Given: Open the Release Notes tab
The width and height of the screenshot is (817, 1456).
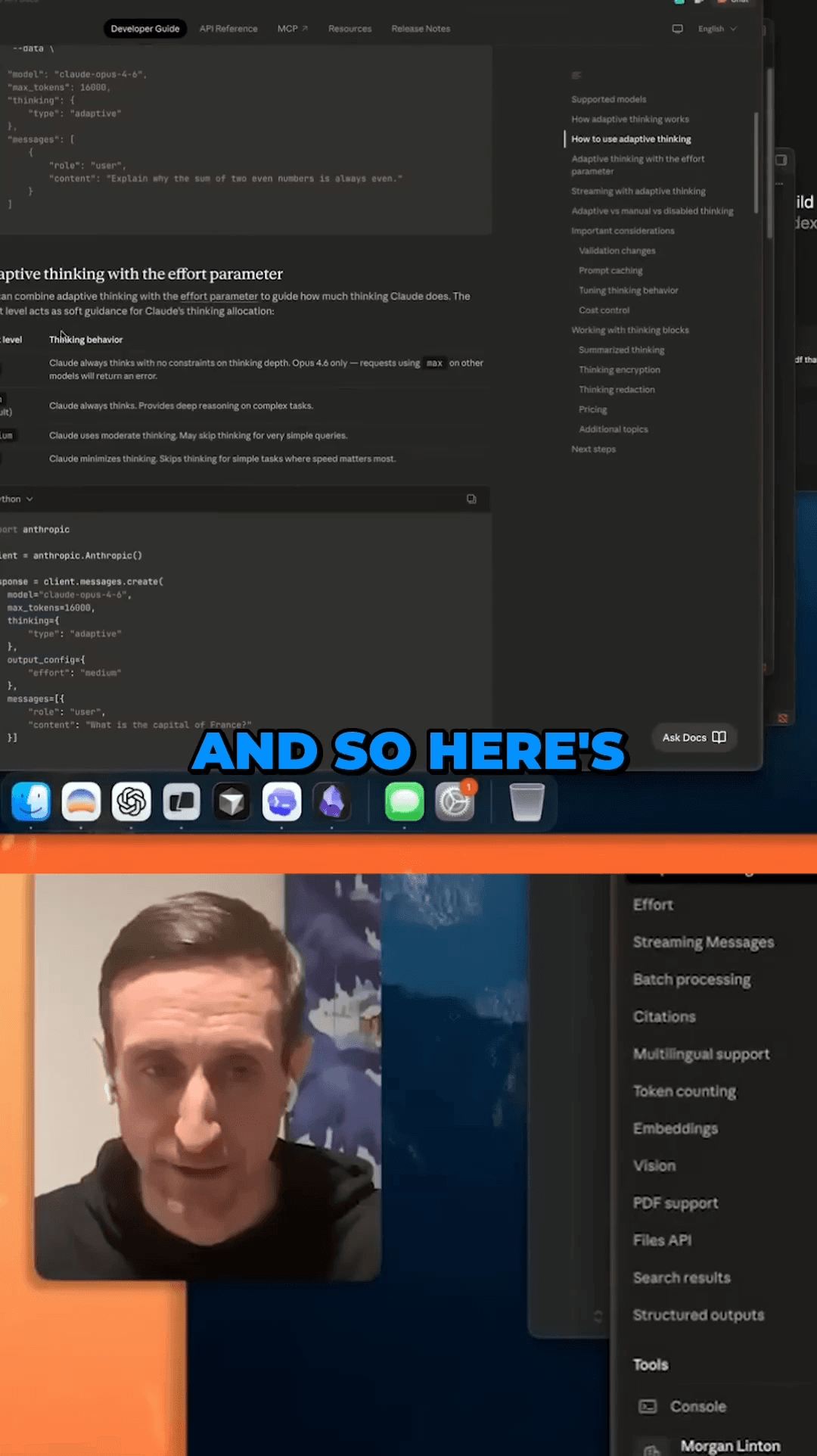Looking at the screenshot, I should point(421,29).
